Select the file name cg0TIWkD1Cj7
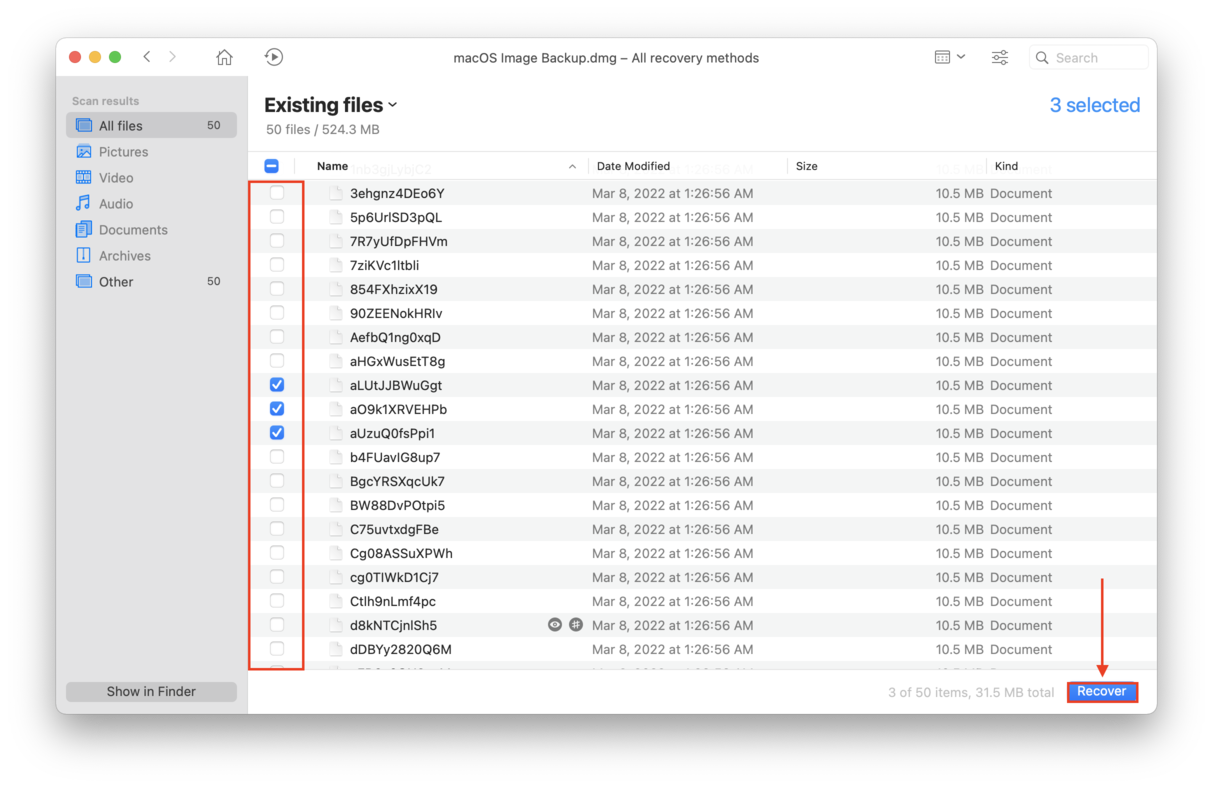Screen dimensions: 1213x788 [394, 577]
